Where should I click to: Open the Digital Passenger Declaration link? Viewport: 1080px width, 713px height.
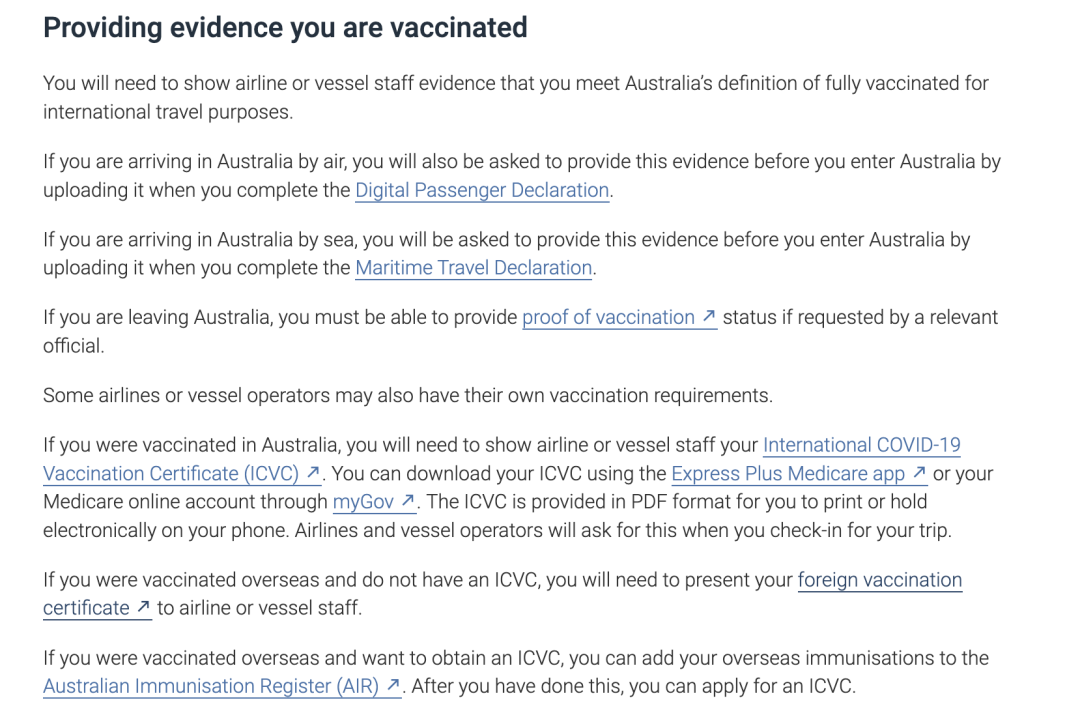click(482, 190)
